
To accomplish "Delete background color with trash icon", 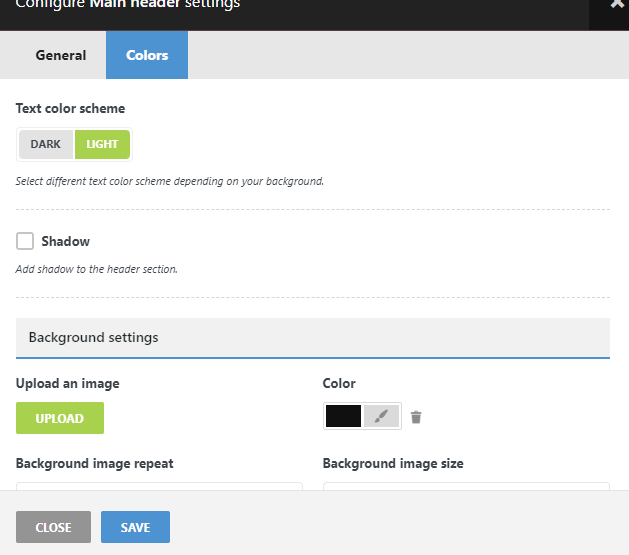I will [416, 417].
